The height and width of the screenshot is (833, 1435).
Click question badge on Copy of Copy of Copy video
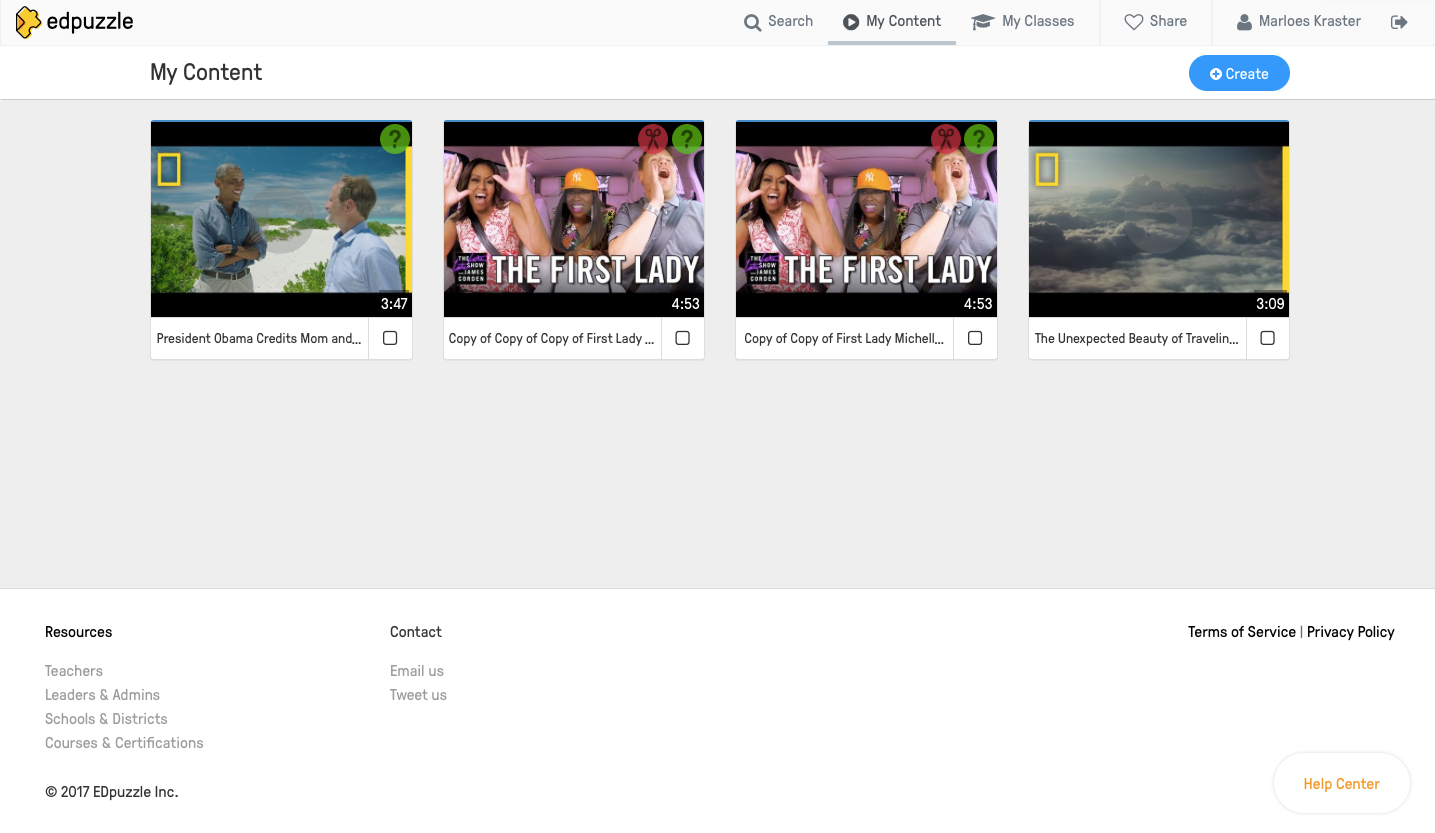coord(687,138)
